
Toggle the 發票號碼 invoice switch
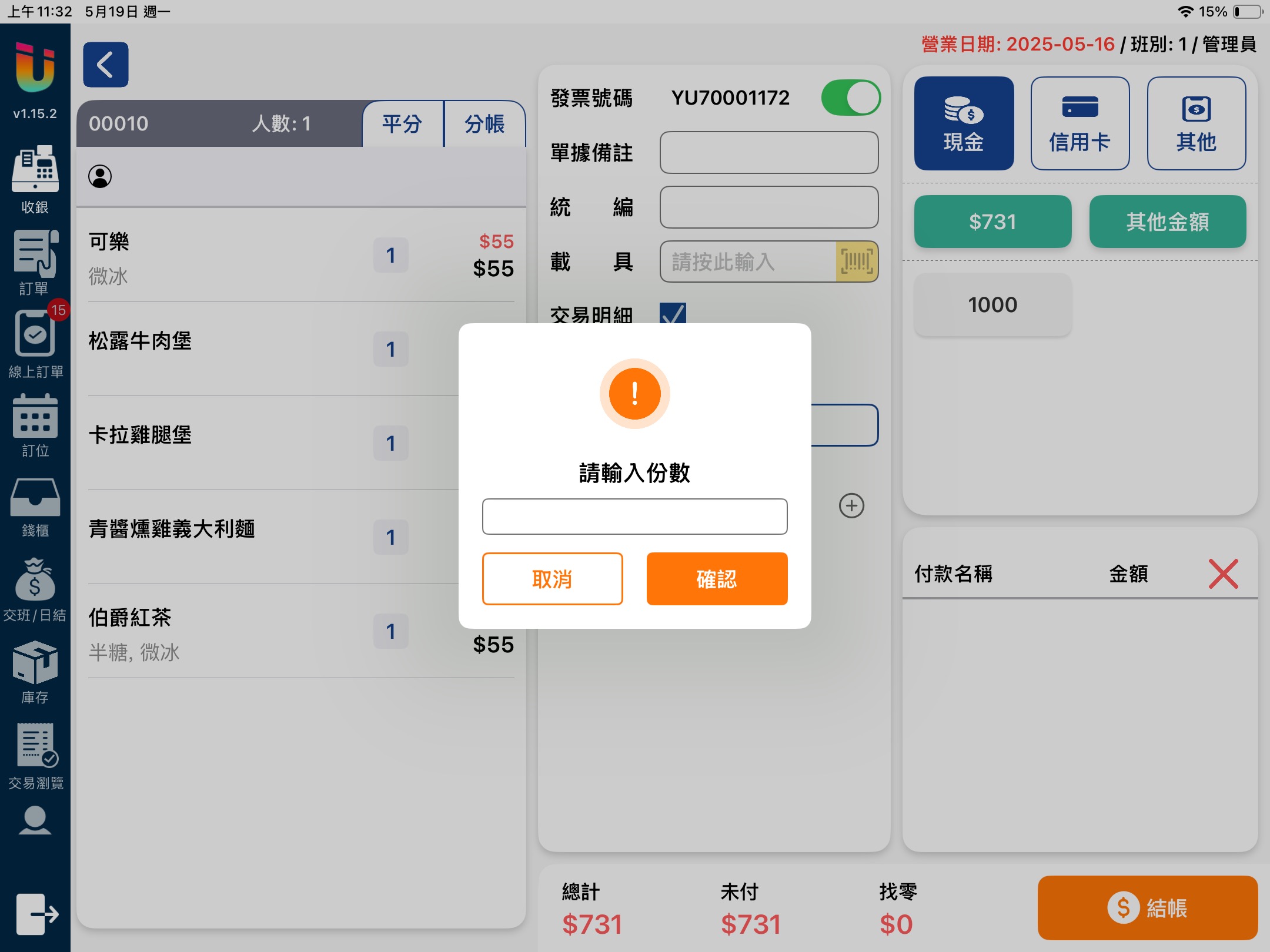point(850,98)
